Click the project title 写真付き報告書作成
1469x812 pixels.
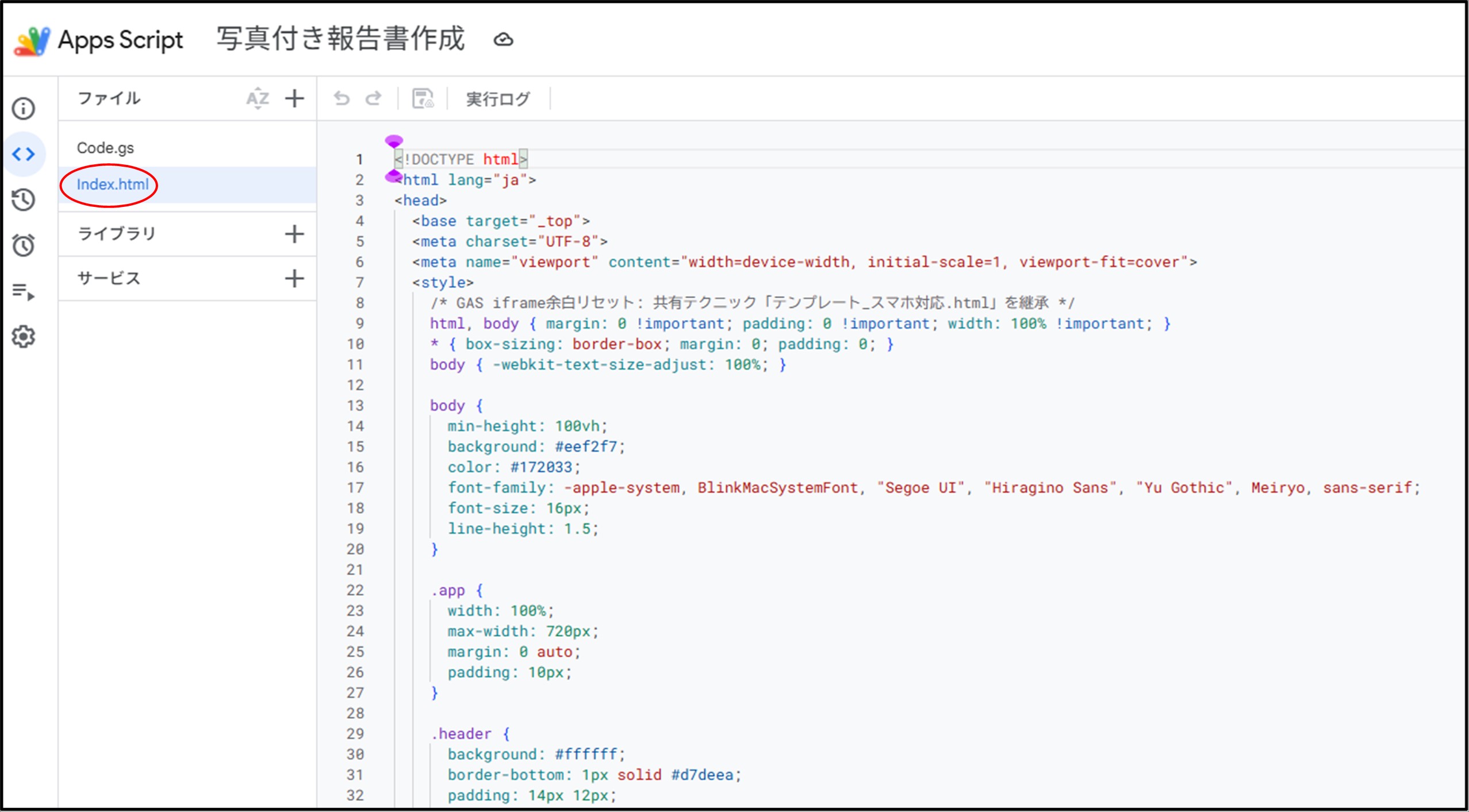[341, 39]
